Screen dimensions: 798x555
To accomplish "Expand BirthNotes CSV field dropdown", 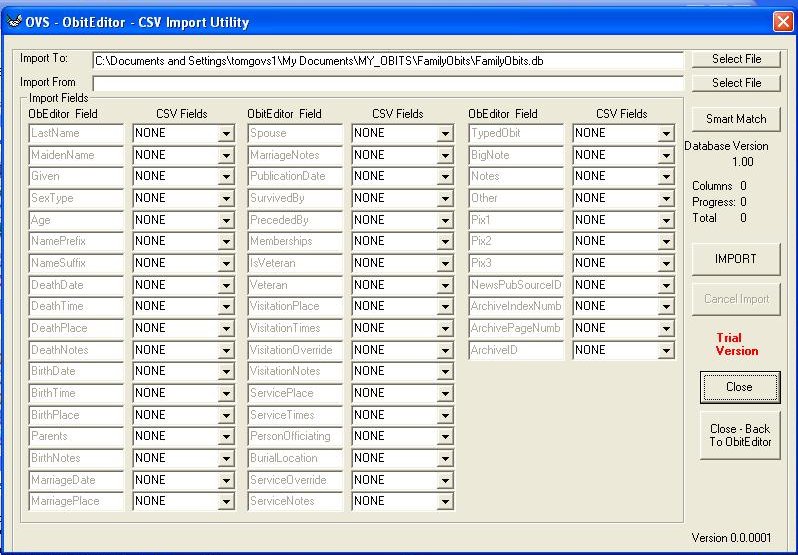I will pyautogui.click(x=226, y=458).
